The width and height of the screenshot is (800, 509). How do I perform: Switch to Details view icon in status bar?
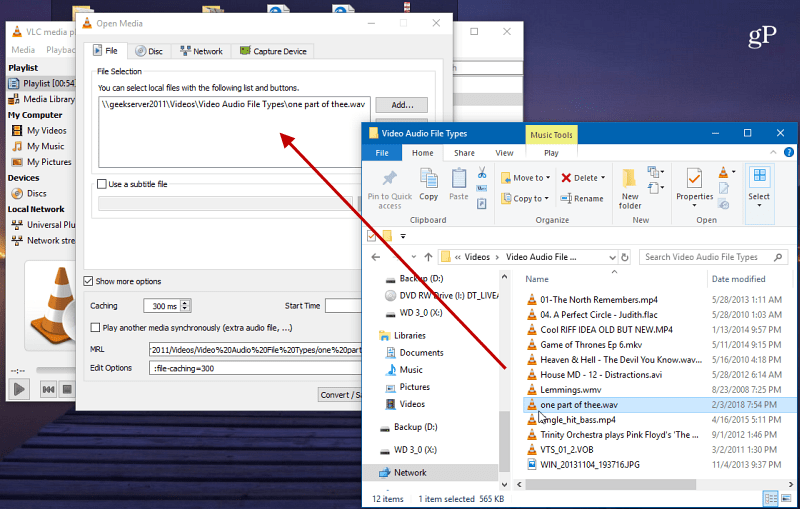click(770, 498)
